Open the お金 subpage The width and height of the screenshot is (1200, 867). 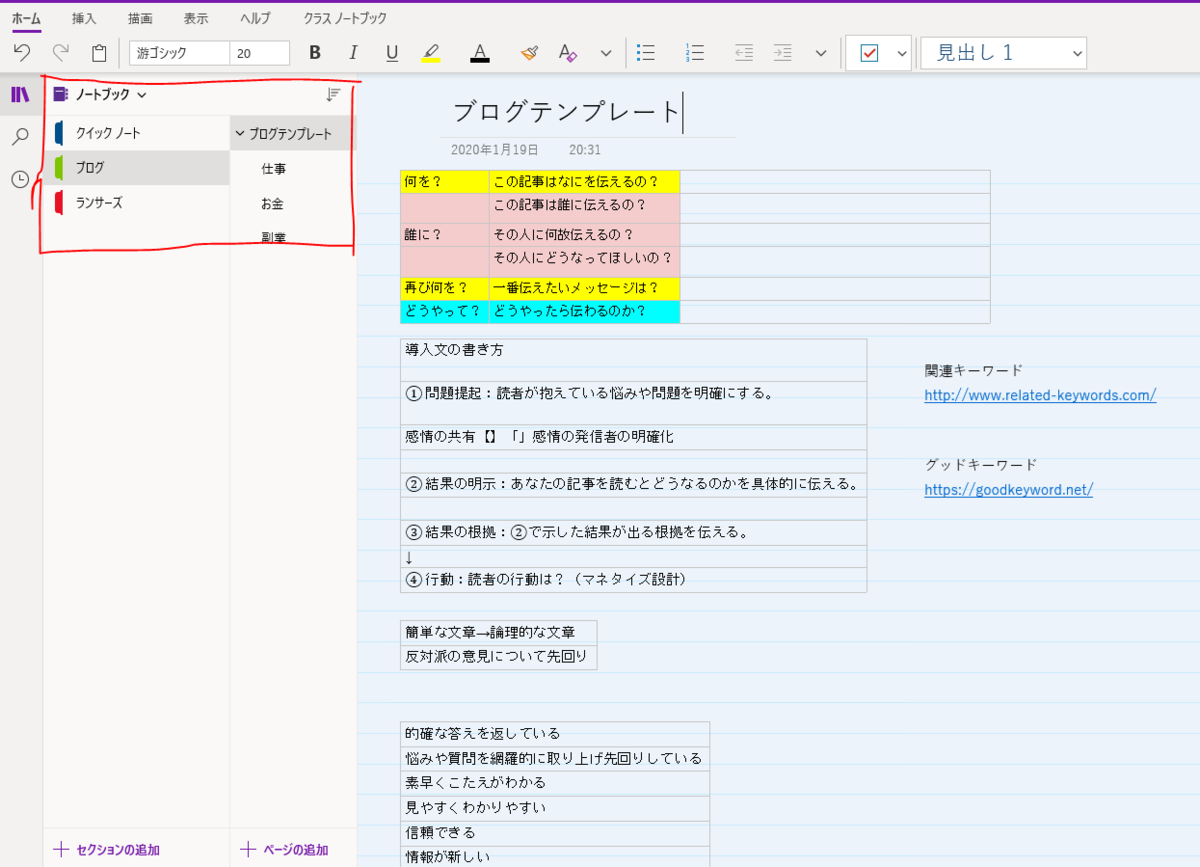[x=272, y=204]
